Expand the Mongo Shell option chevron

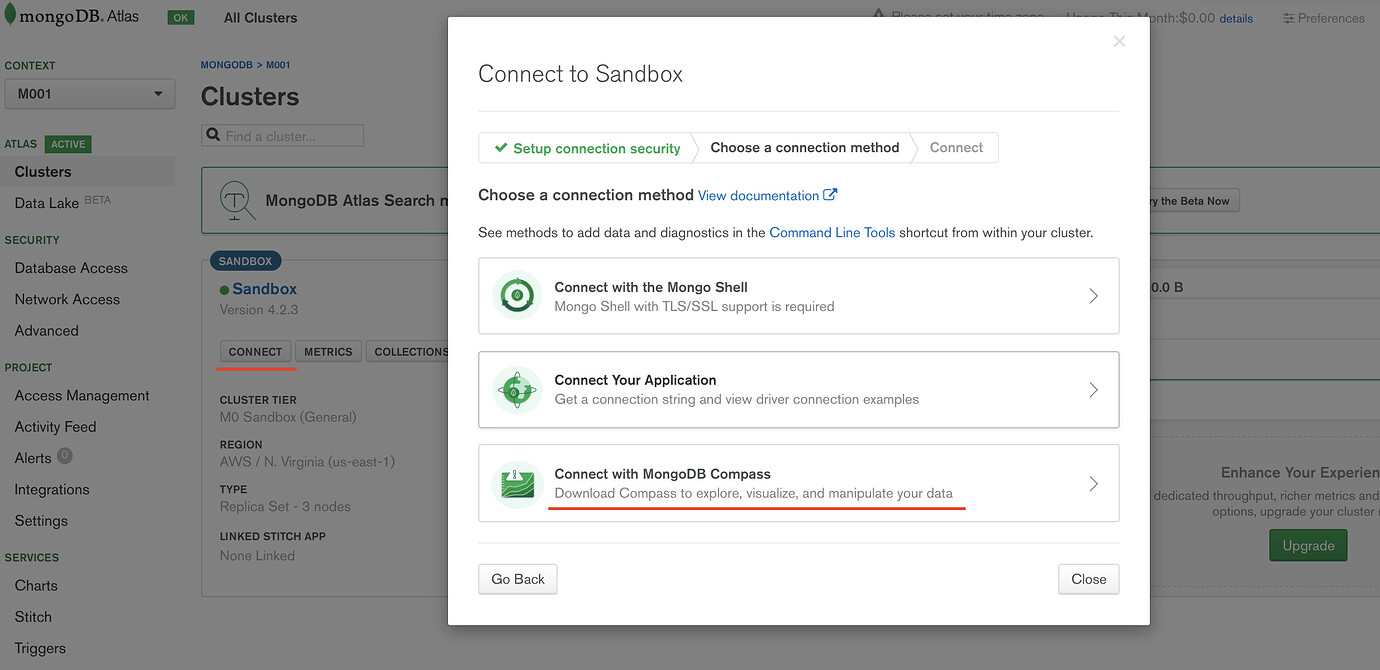coord(1093,296)
